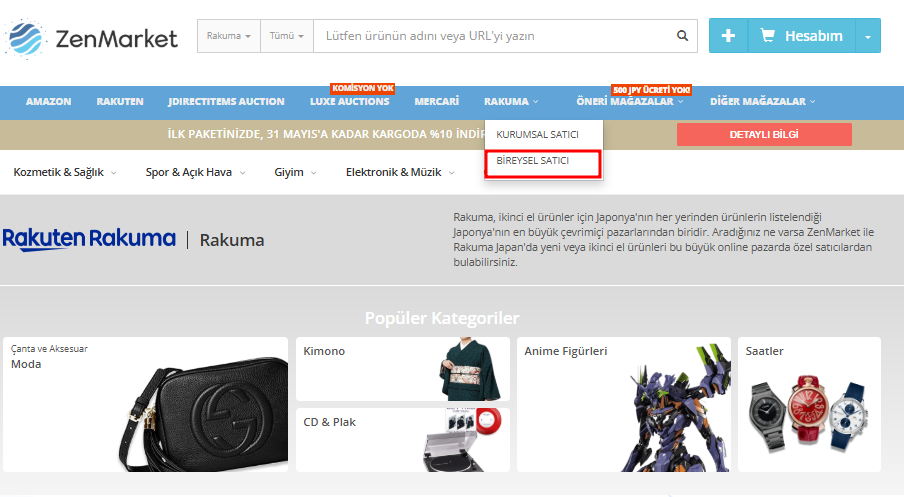The height and width of the screenshot is (497, 904).
Task: Expand Öneri Mağazalar menu
Action: point(630,101)
